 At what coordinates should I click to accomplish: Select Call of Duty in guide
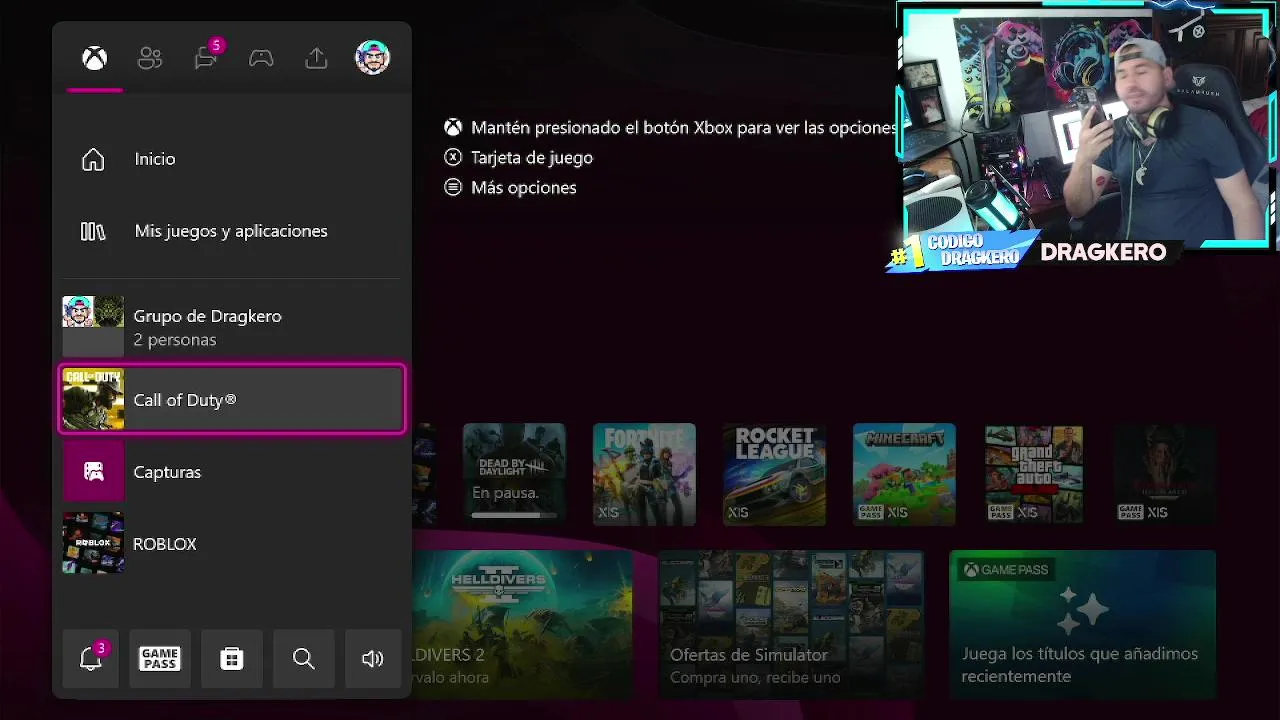click(x=232, y=399)
